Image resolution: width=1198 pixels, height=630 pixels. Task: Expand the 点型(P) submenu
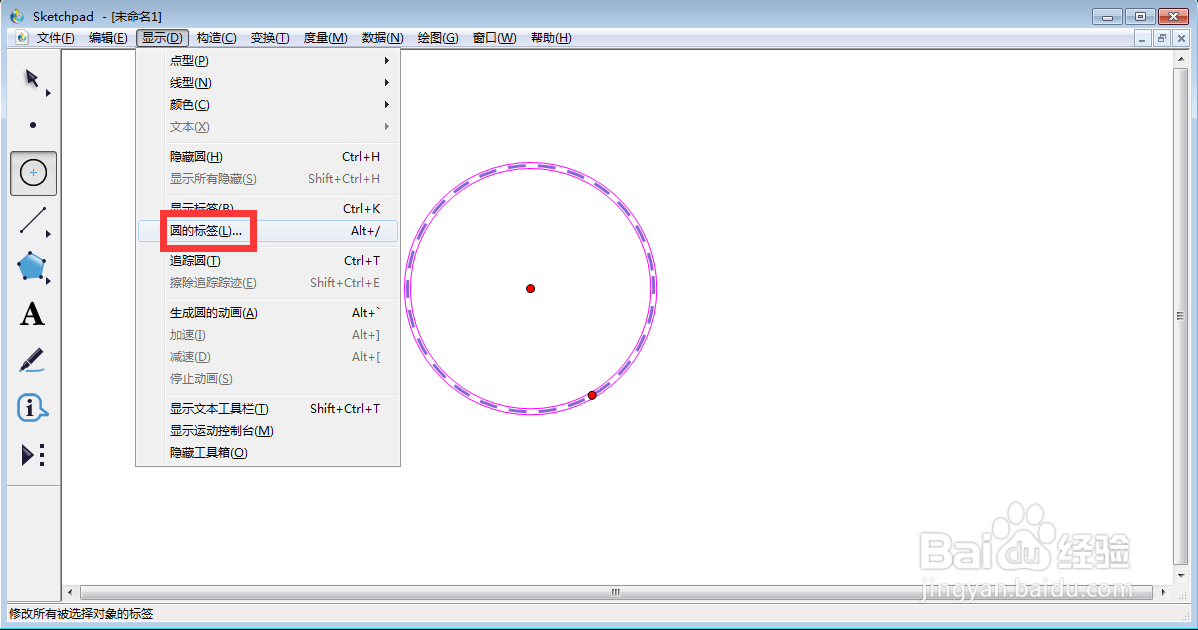[x=268, y=60]
